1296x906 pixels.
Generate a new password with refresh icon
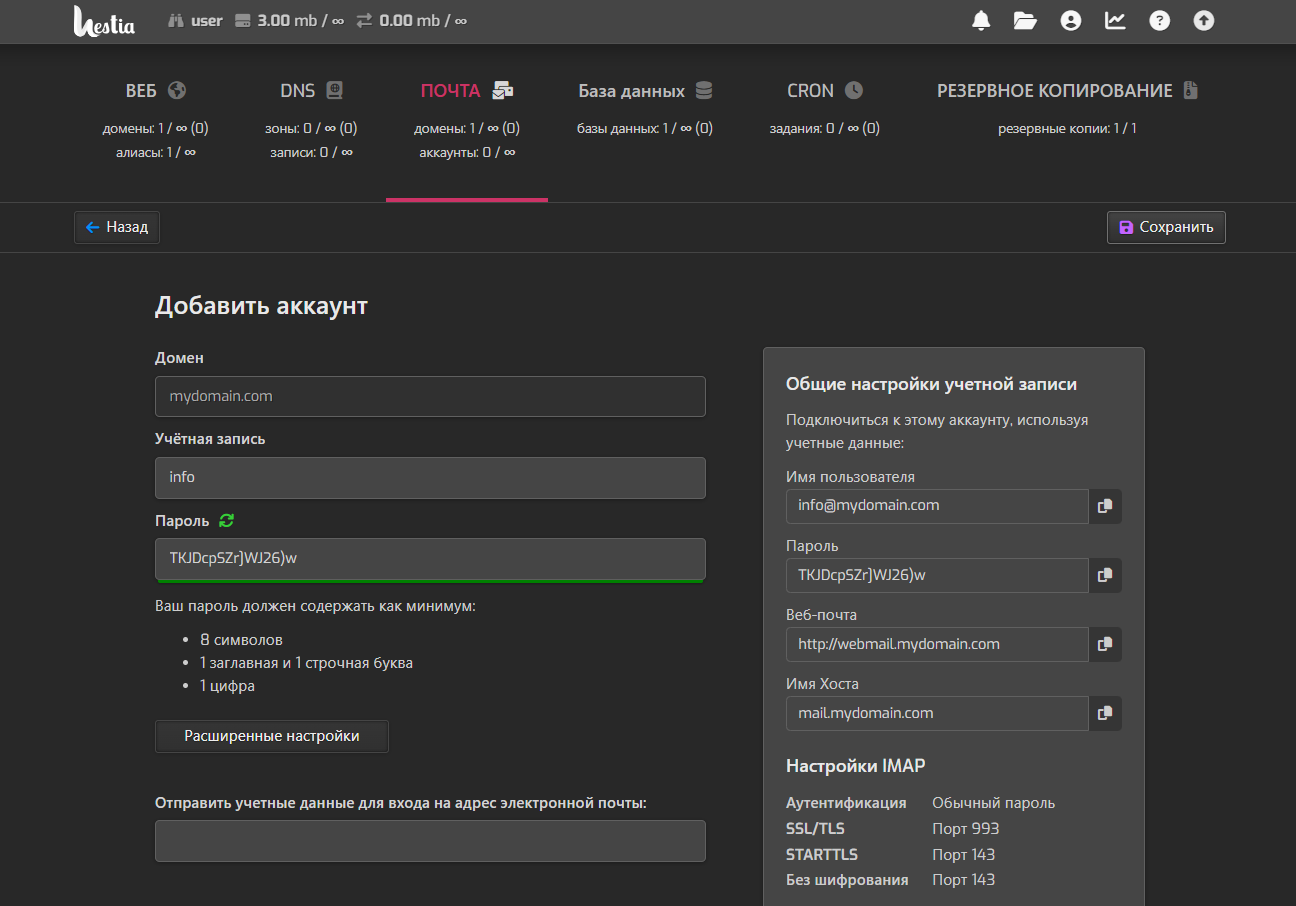226,520
